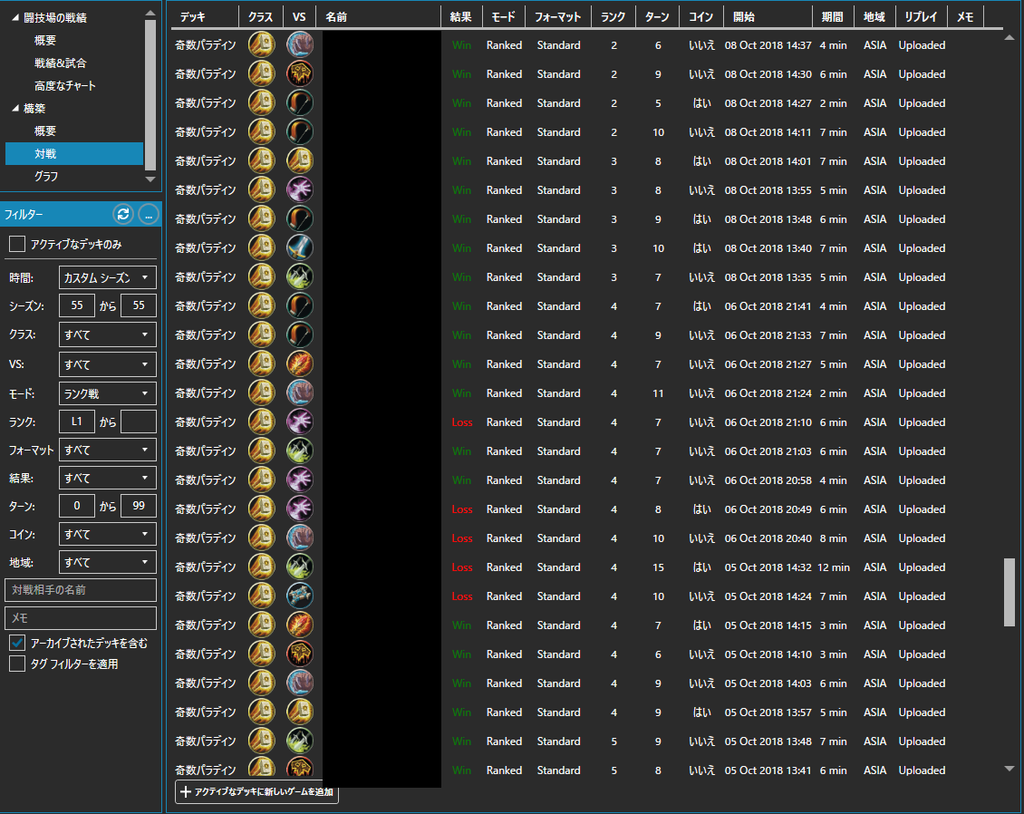Screen dimensions: 1024x814
Task: Sort by ターン column header
Action: [657, 17]
